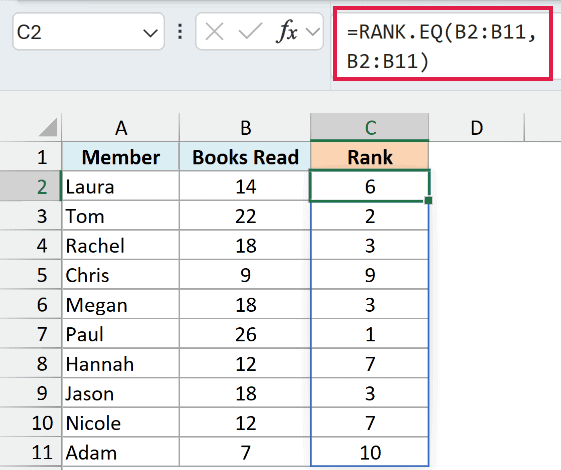Click Tom's books read value 22

[245, 216]
